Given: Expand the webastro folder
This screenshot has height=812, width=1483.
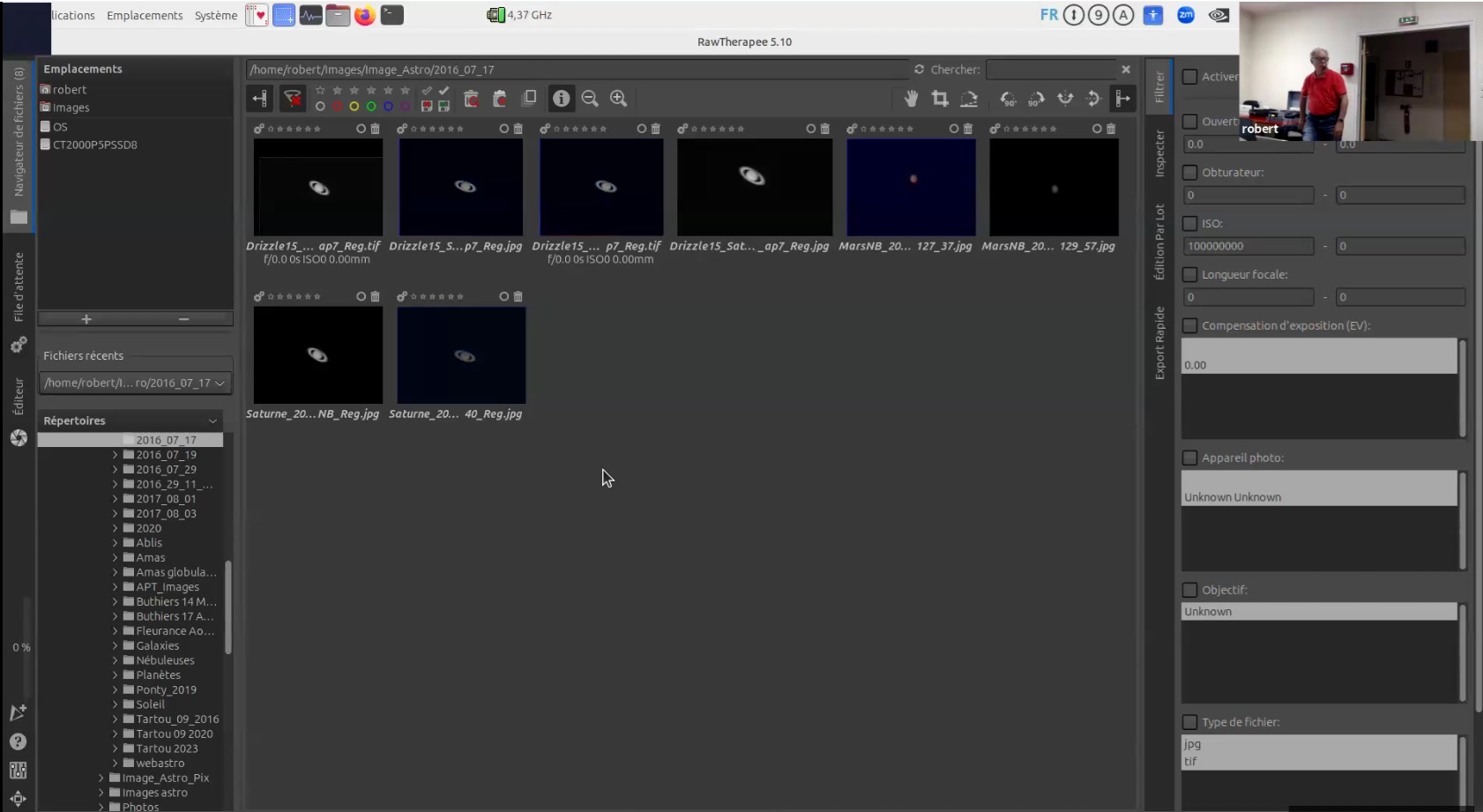Looking at the screenshot, I should point(115,764).
